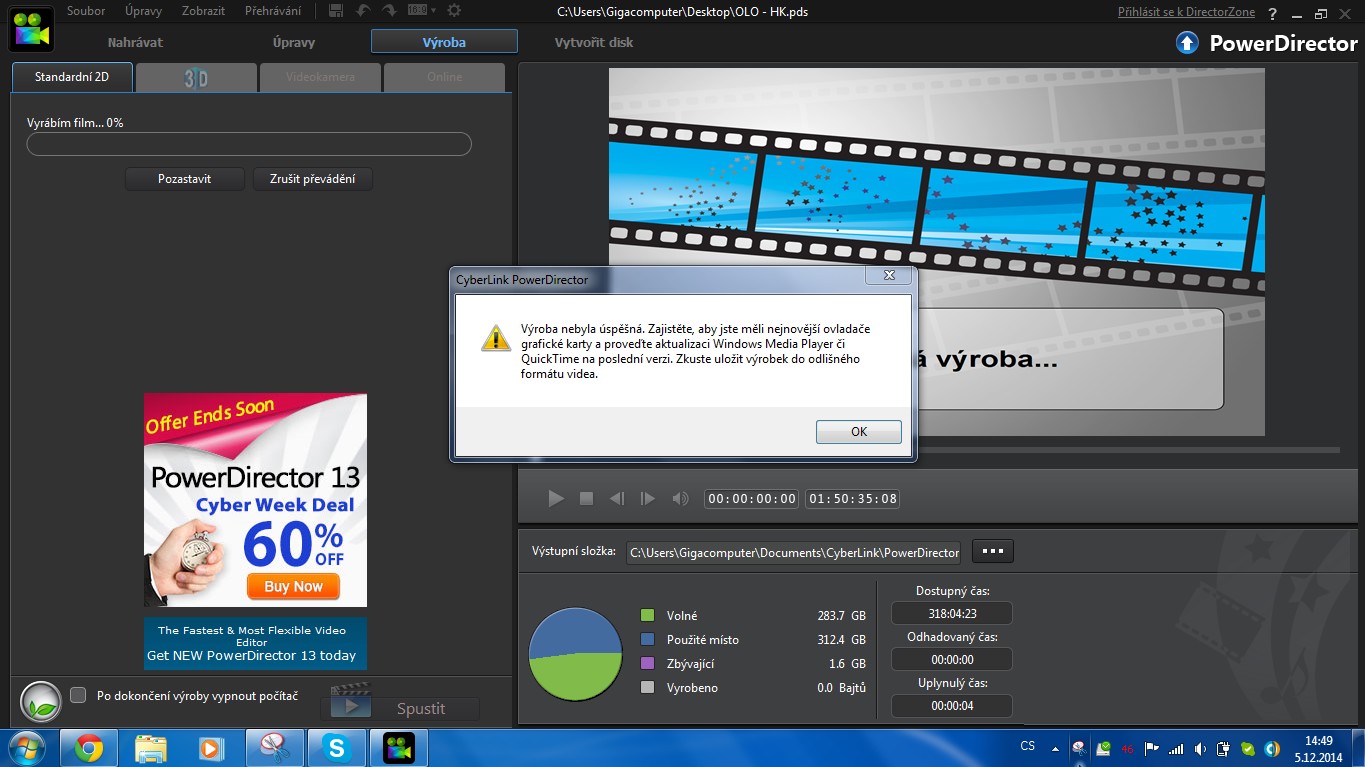Screen dimensions: 1365x767
Task: Open the Přehrávání menu
Action: 272,11
